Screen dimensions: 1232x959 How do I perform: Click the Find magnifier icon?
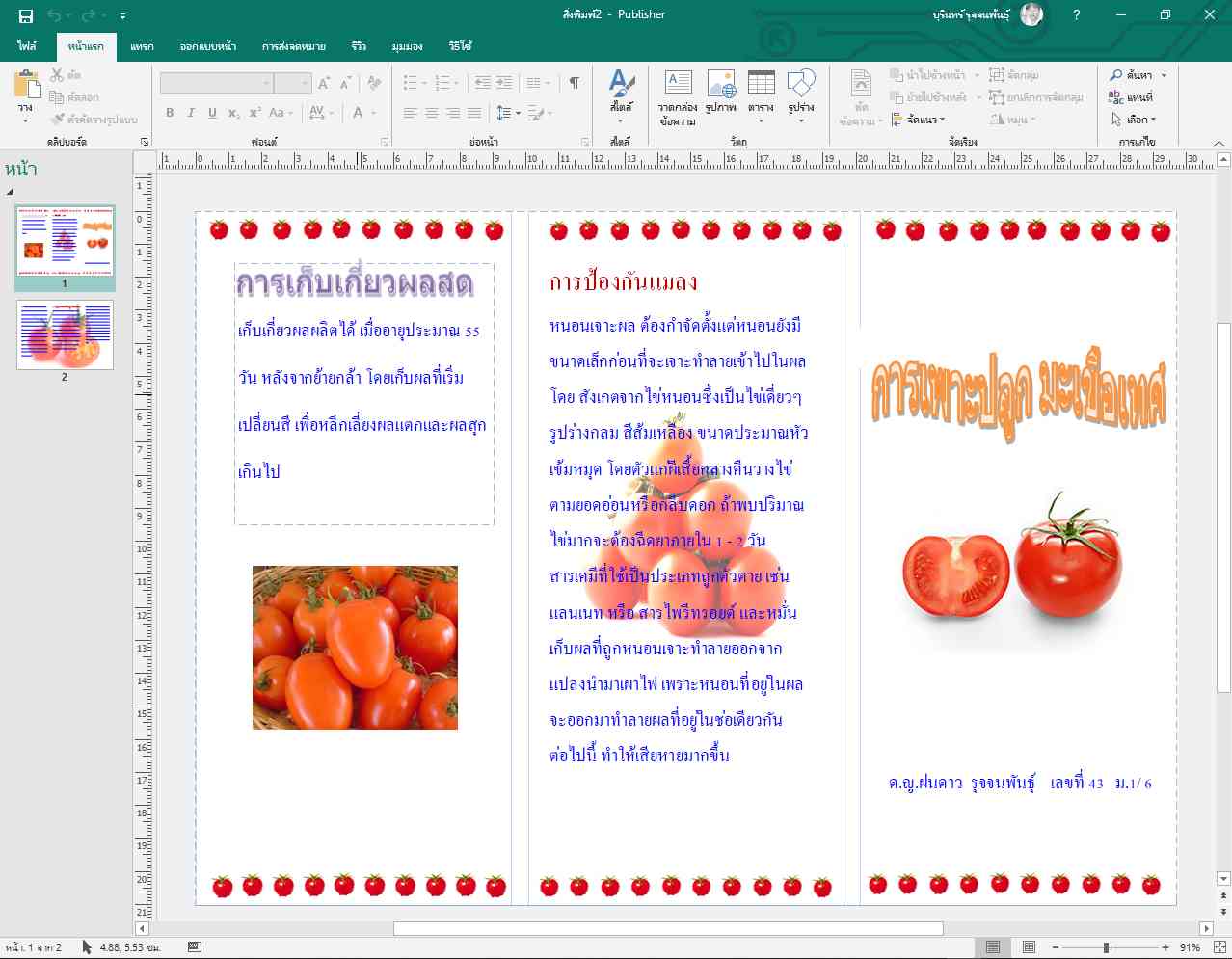1116,75
